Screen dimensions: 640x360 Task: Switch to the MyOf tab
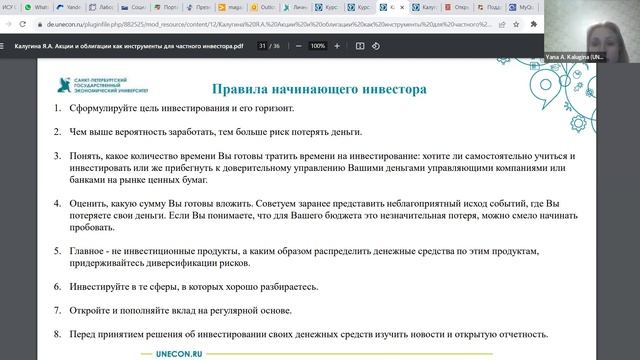tap(521, 7)
